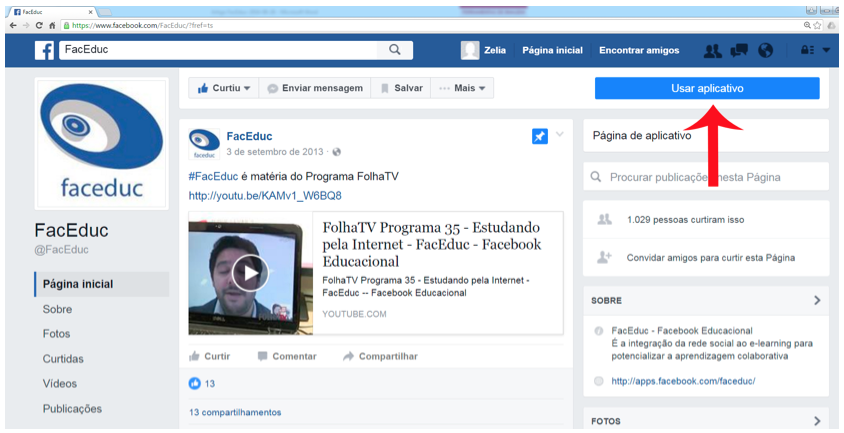Open Encontrar amigos link
Screen dimensions: 844x433
639,51
